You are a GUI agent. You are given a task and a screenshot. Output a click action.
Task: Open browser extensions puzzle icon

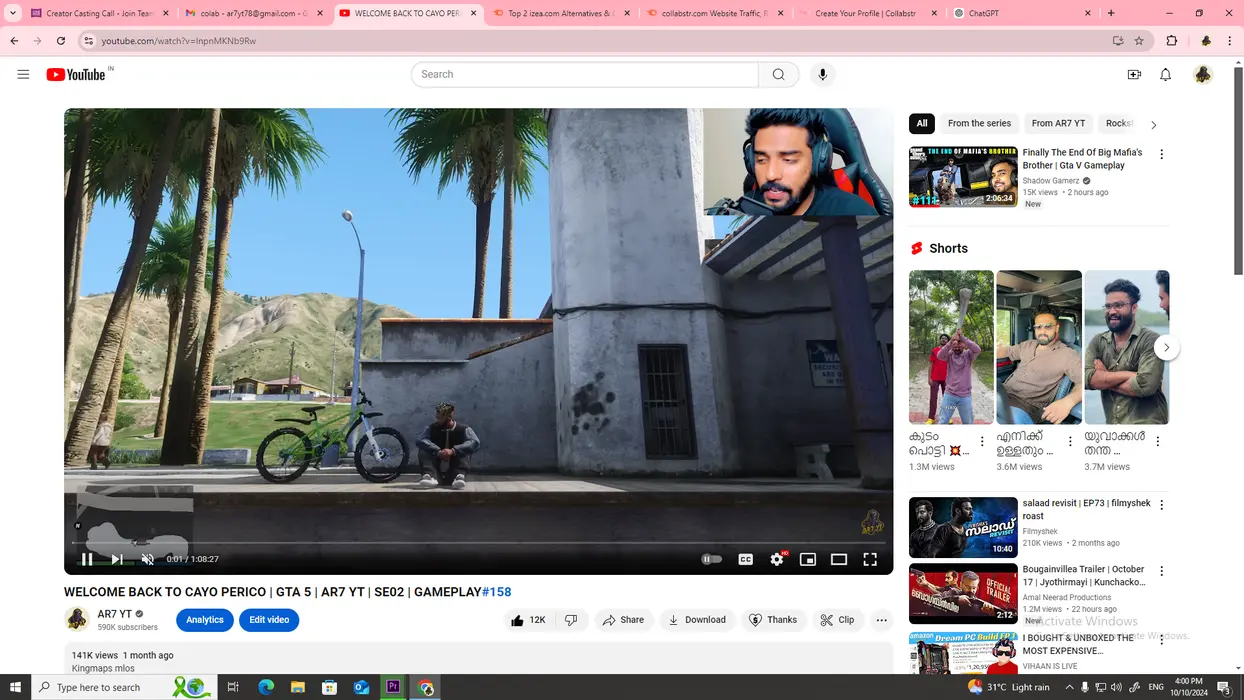(1172, 41)
